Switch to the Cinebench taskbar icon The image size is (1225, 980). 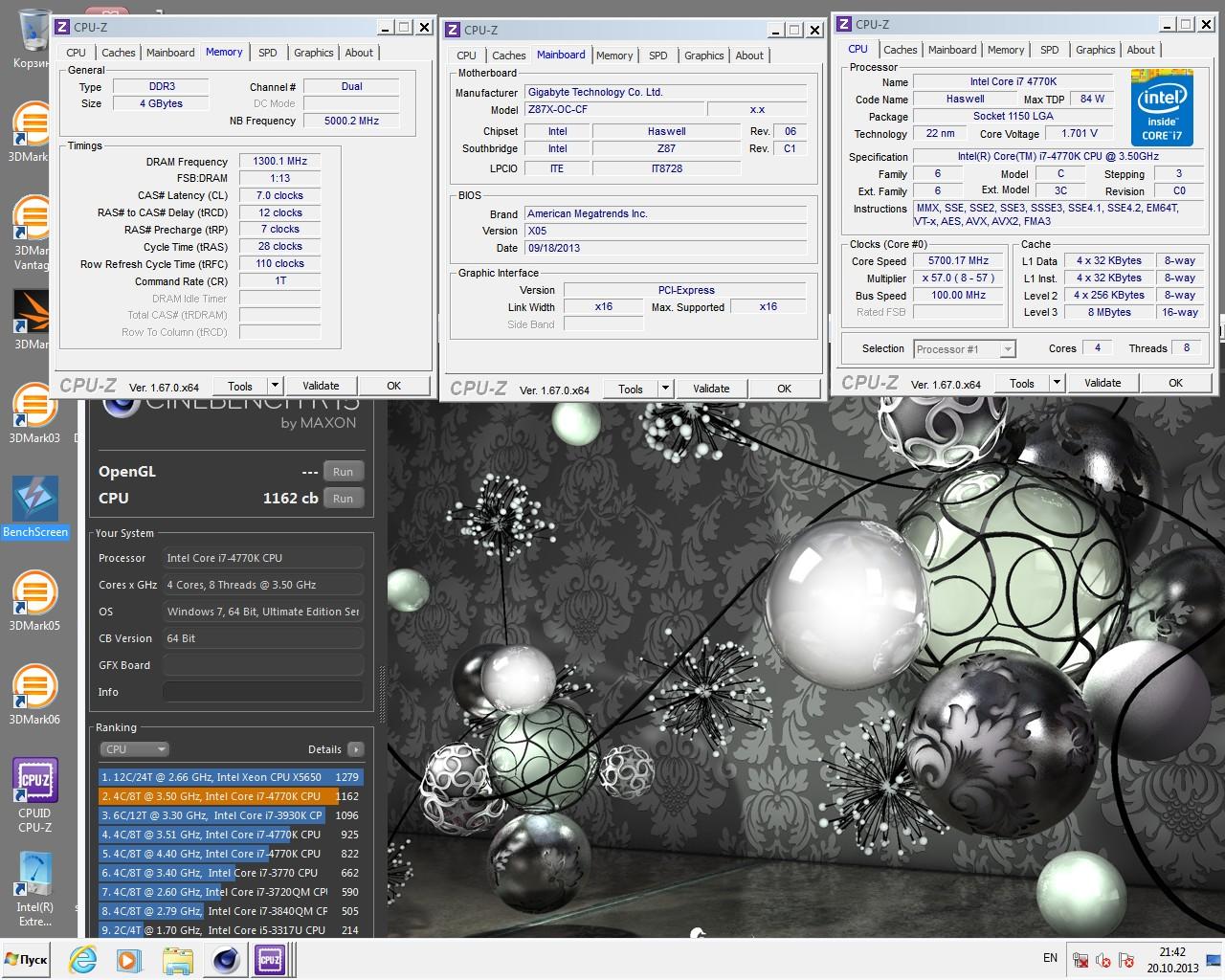point(226,959)
